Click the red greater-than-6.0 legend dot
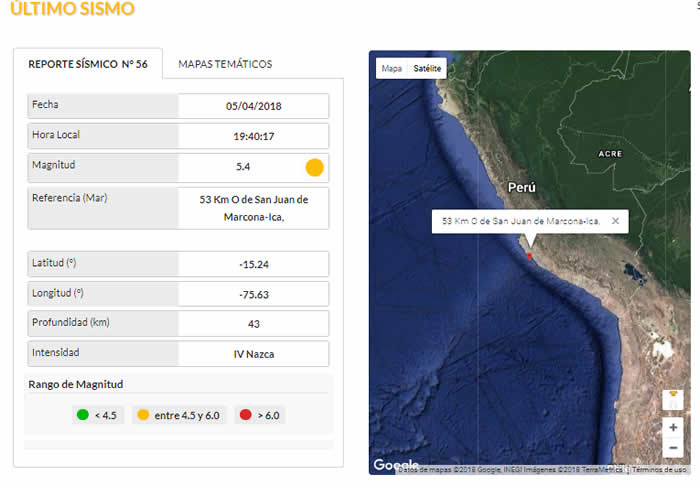 (x=245, y=415)
